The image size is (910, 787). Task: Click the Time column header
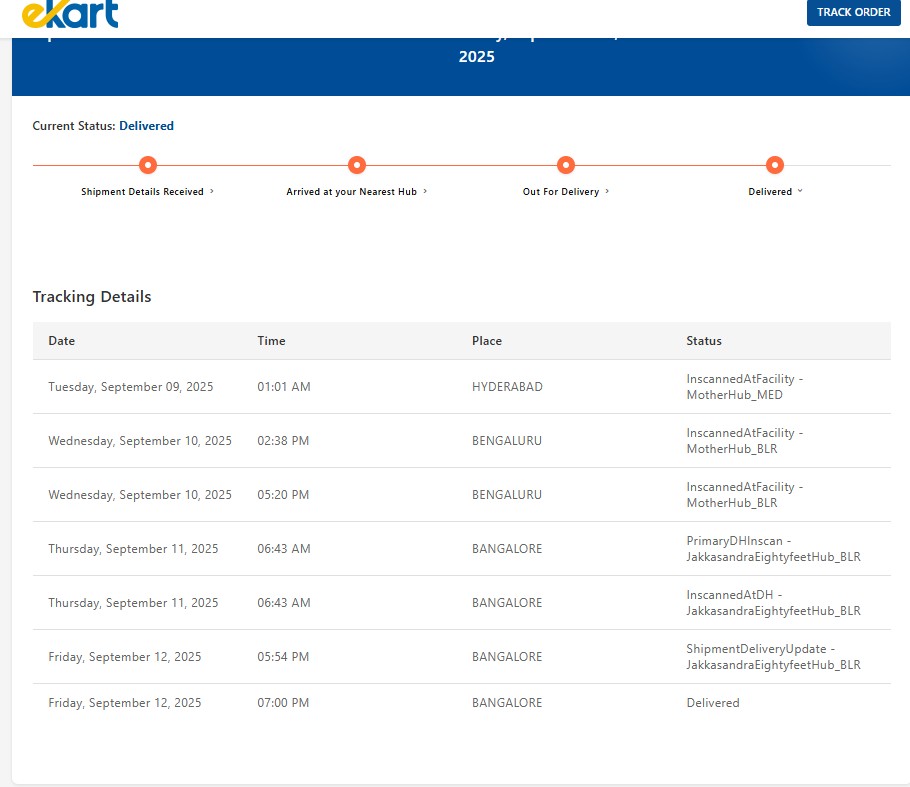(x=271, y=341)
